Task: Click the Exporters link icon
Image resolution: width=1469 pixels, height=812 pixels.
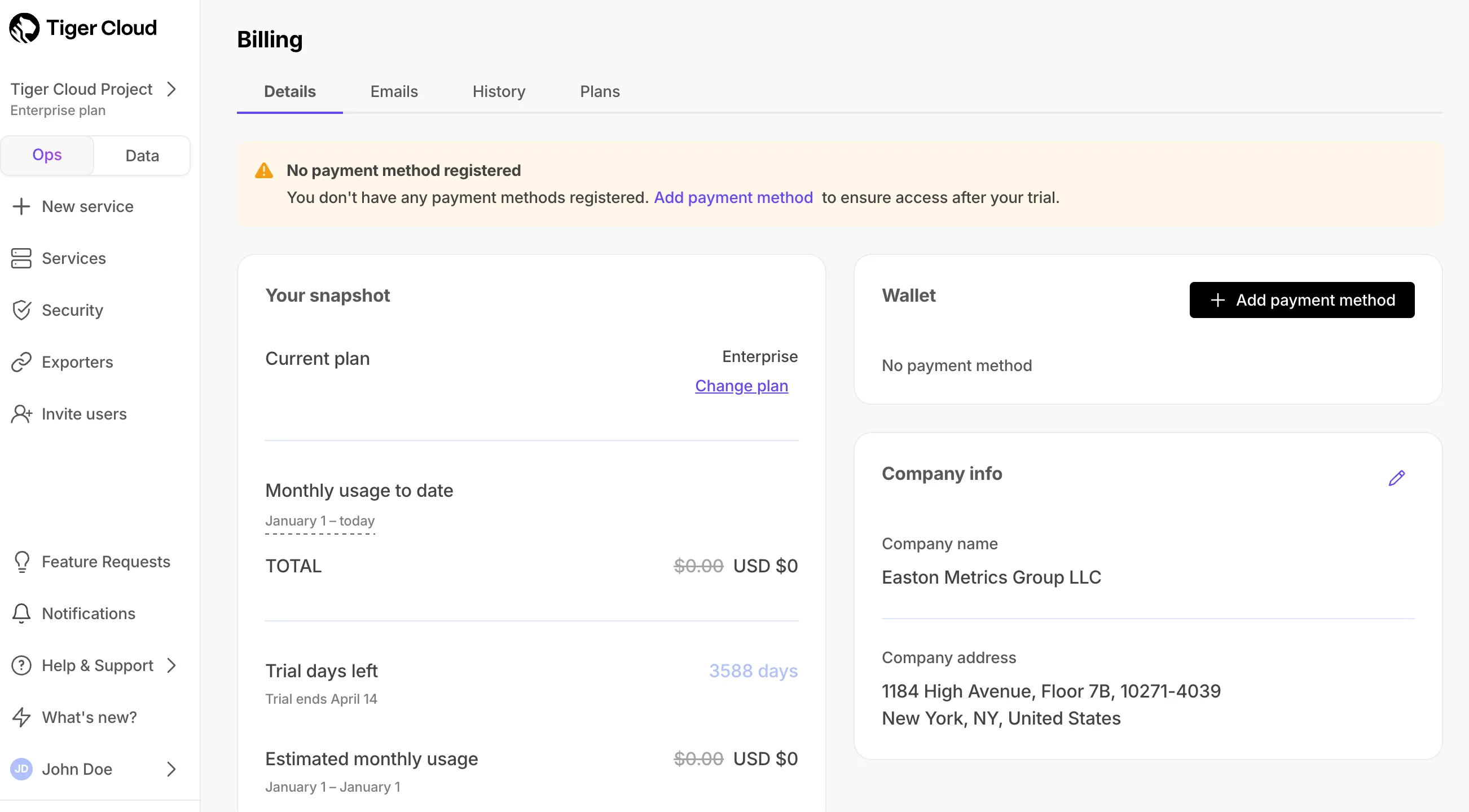Action: click(21, 362)
